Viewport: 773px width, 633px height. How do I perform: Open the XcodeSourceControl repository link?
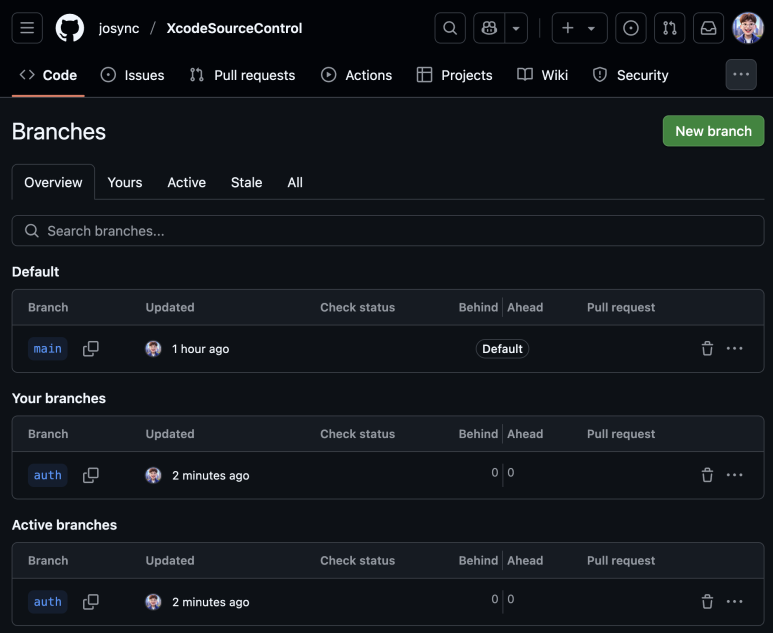234,29
